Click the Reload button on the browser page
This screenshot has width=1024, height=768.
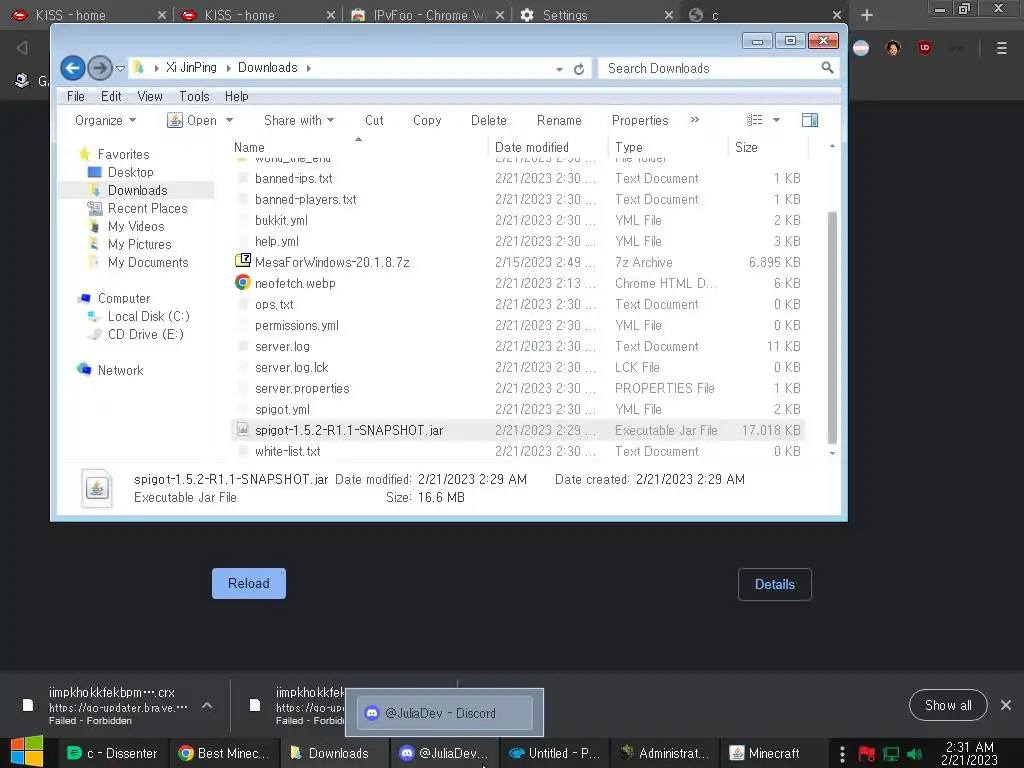click(x=249, y=583)
